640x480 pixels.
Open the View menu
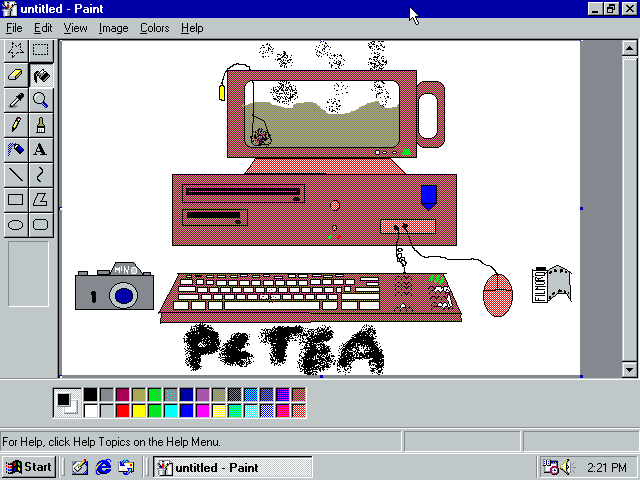click(76, 28)
